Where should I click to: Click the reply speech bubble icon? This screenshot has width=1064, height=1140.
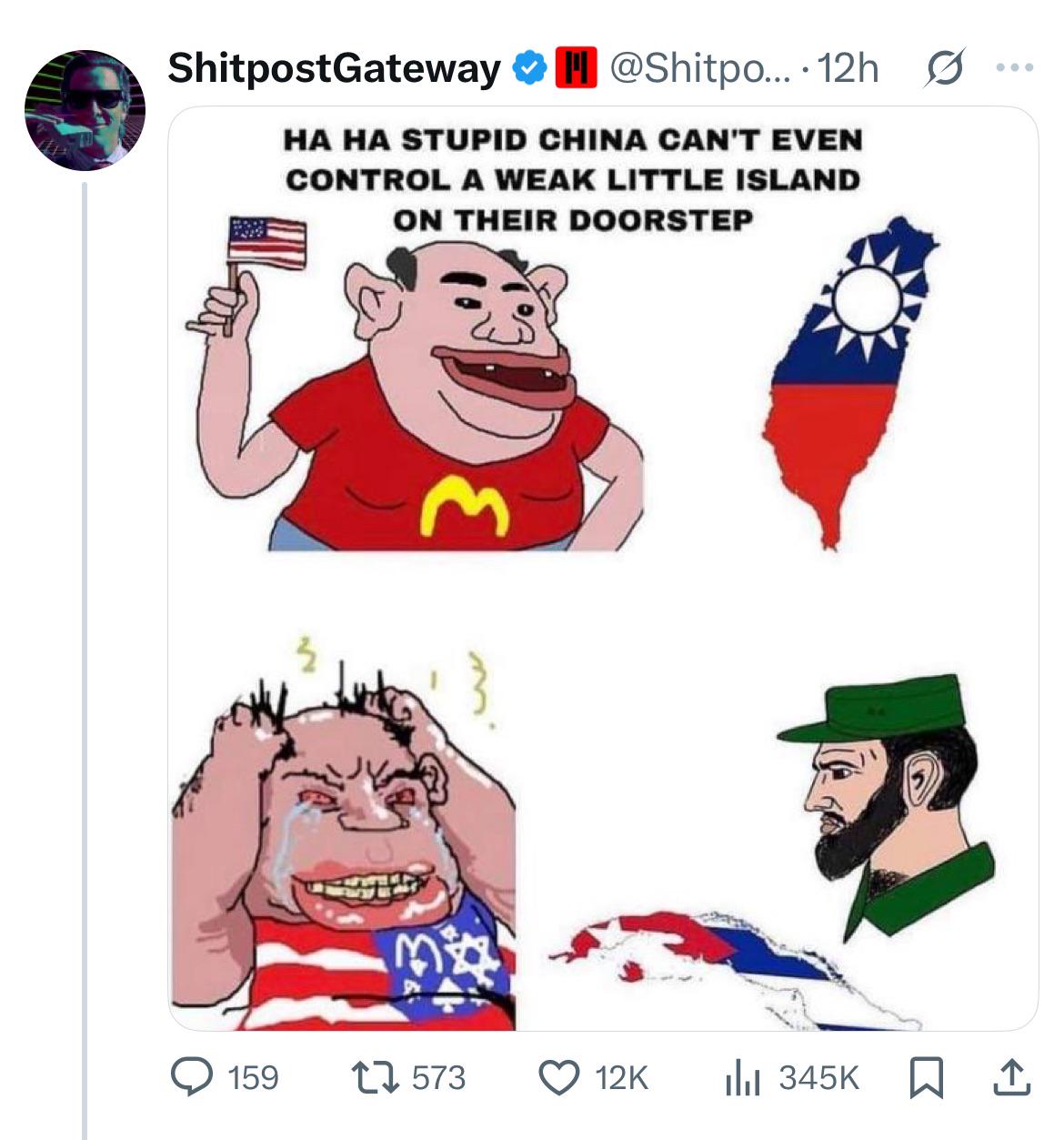pyautogui.click(x=192, y=1077)
